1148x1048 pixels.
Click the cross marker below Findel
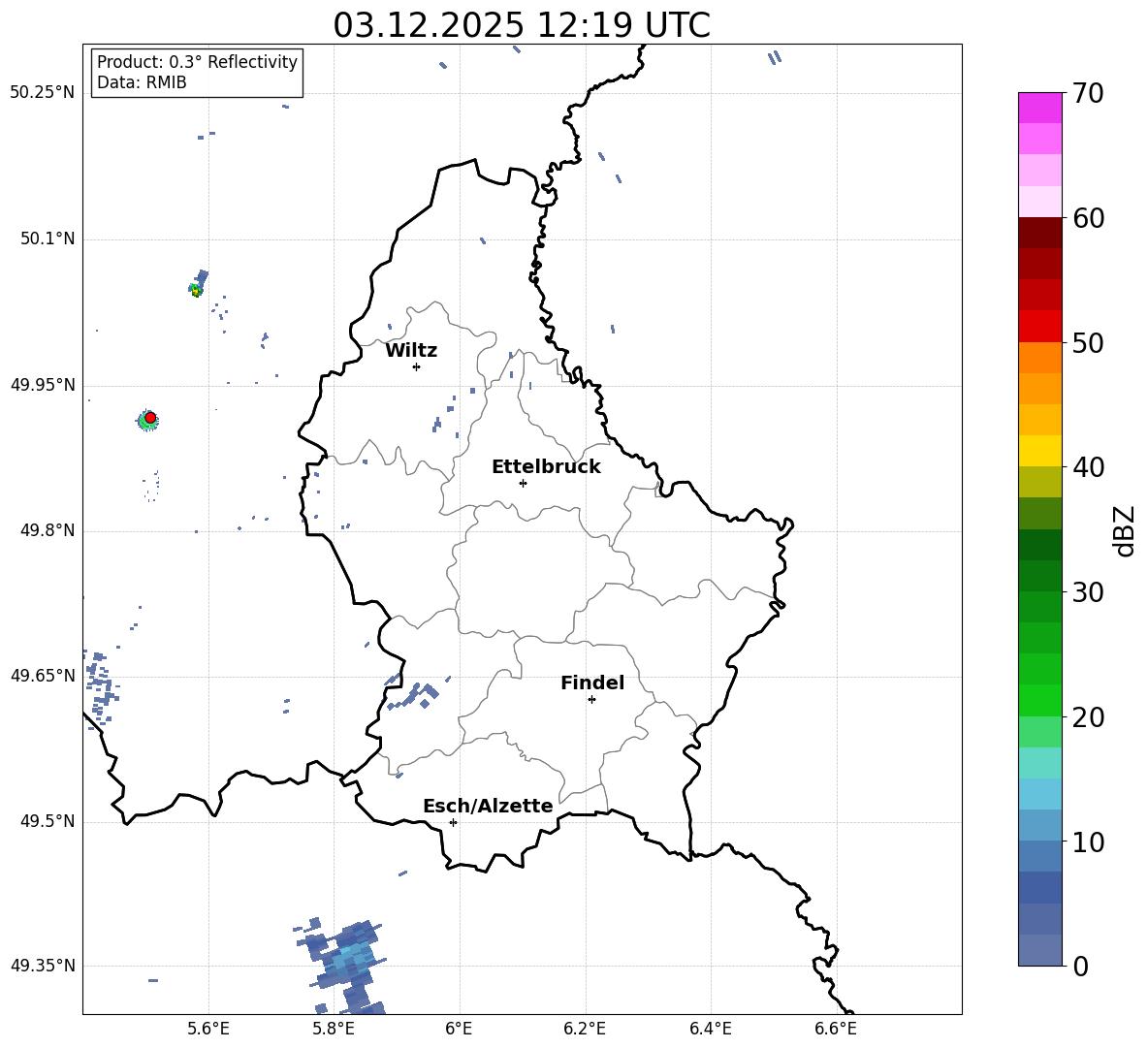click(591, 699)
